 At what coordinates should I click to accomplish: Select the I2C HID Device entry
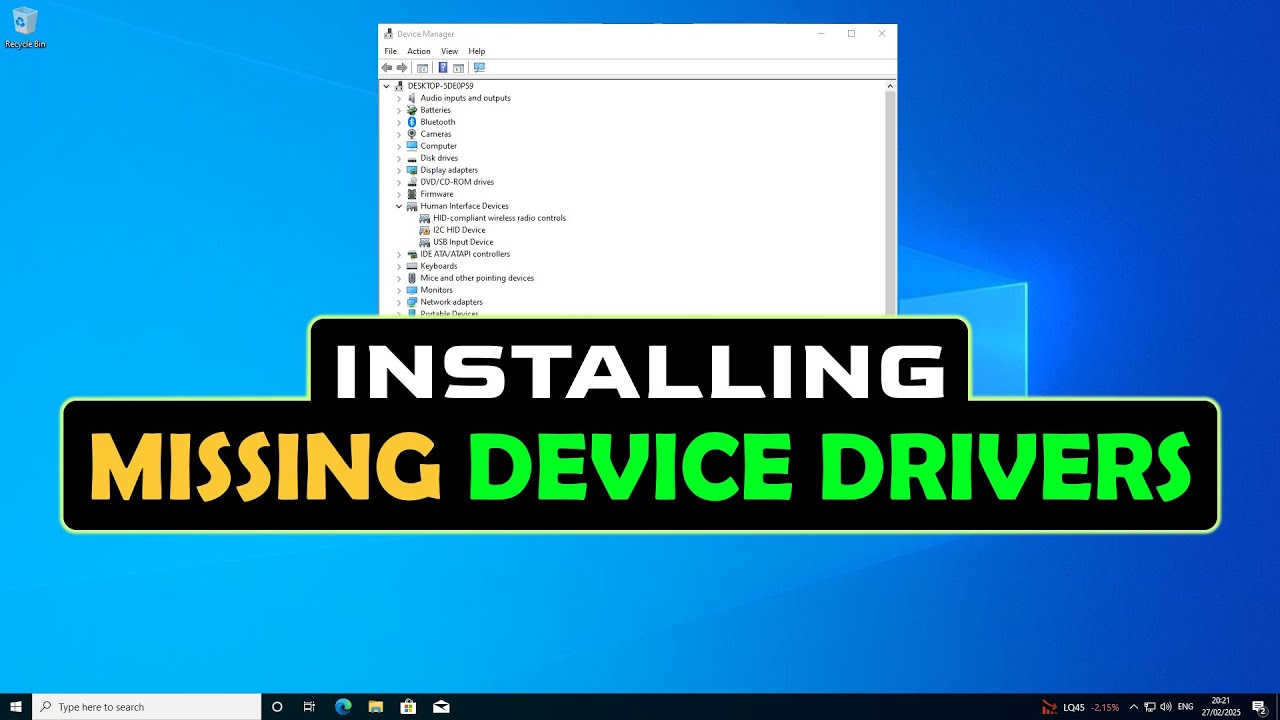[459, 230]
